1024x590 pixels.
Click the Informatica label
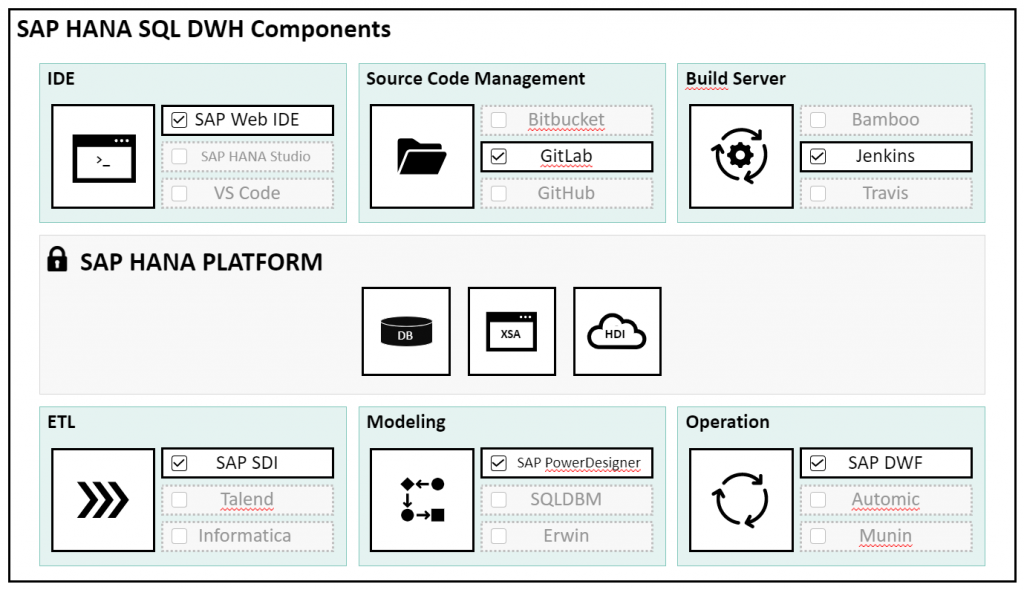click(x=245, y=536)
